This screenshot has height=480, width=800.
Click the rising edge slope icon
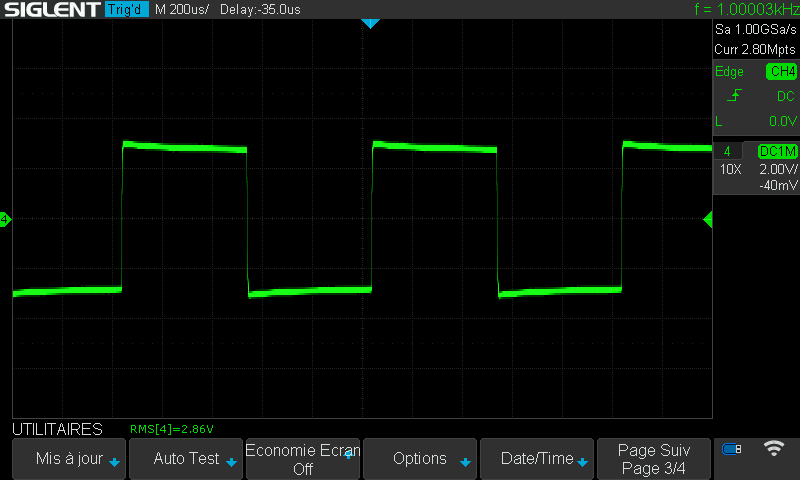(735, 96)
